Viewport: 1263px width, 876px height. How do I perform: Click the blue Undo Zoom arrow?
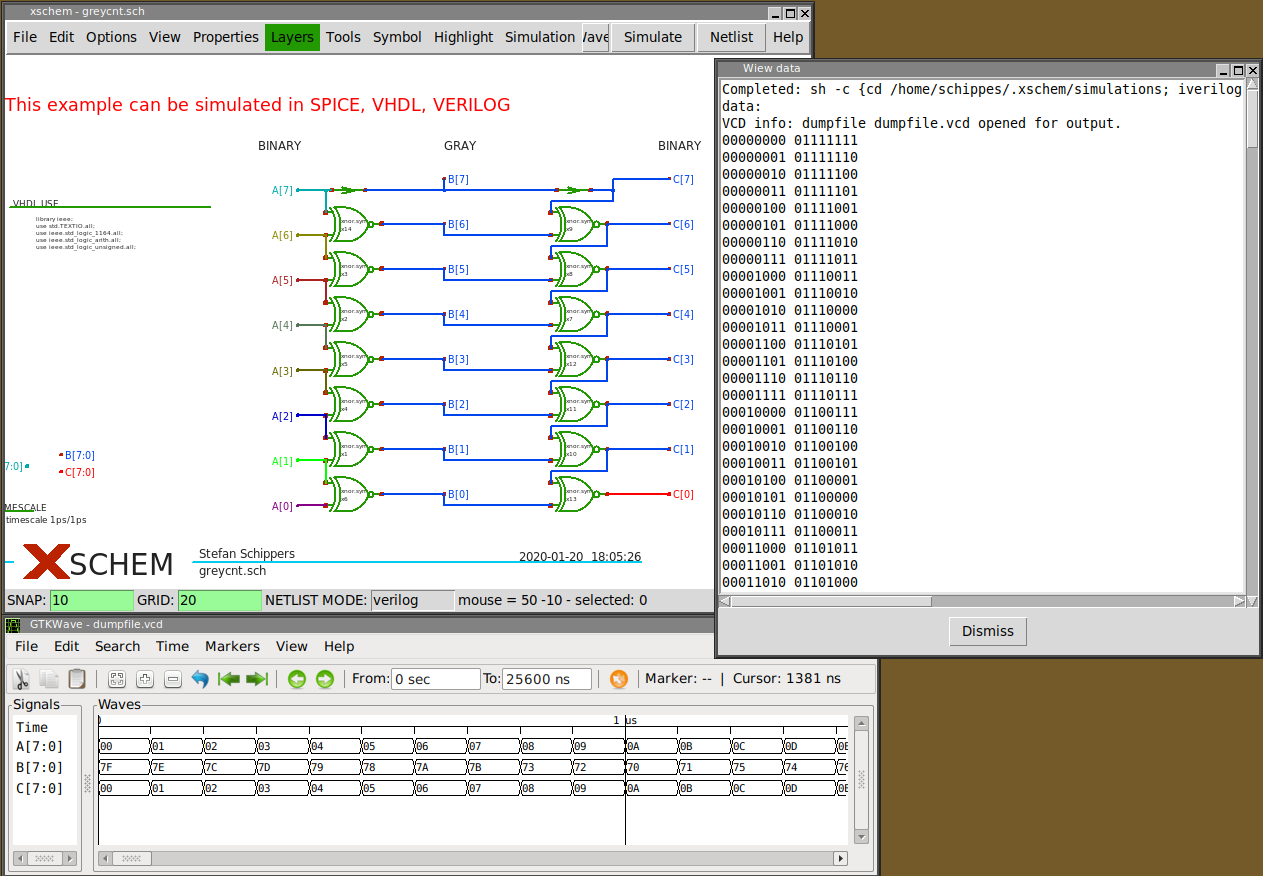coord(200,679)
